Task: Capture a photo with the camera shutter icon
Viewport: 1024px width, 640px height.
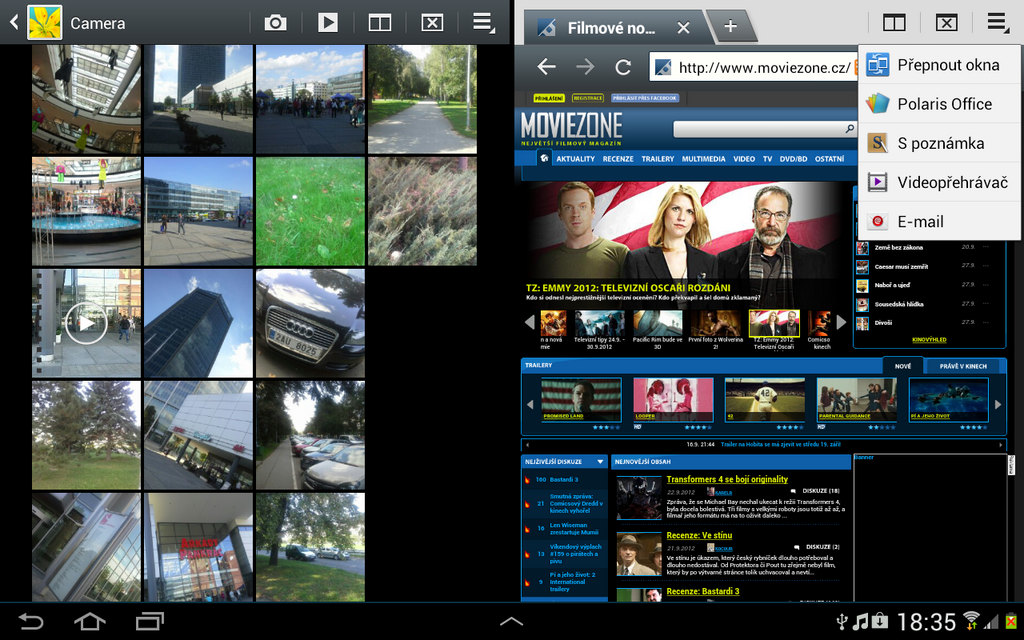Action: [275, 22]
